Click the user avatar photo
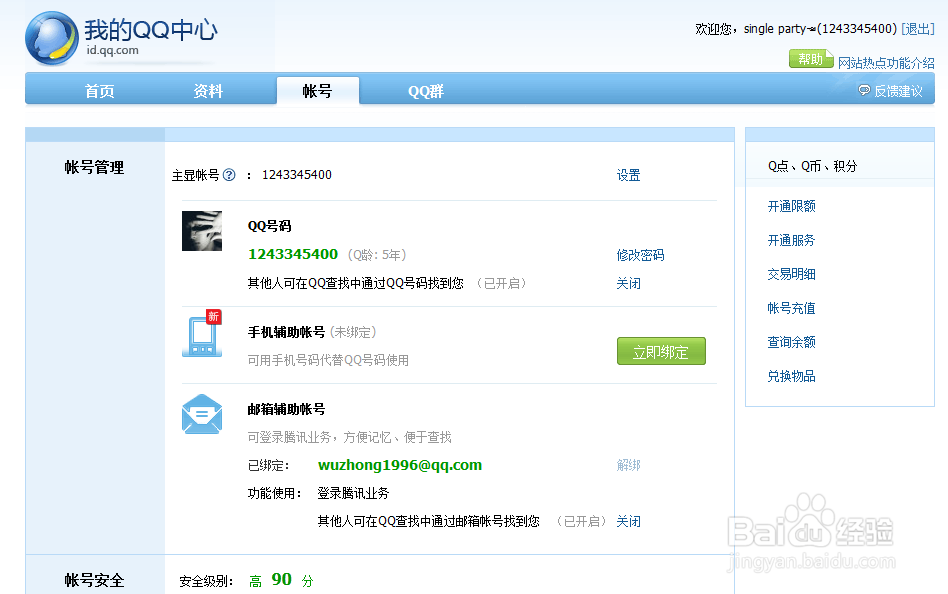 tap(202, 231)
